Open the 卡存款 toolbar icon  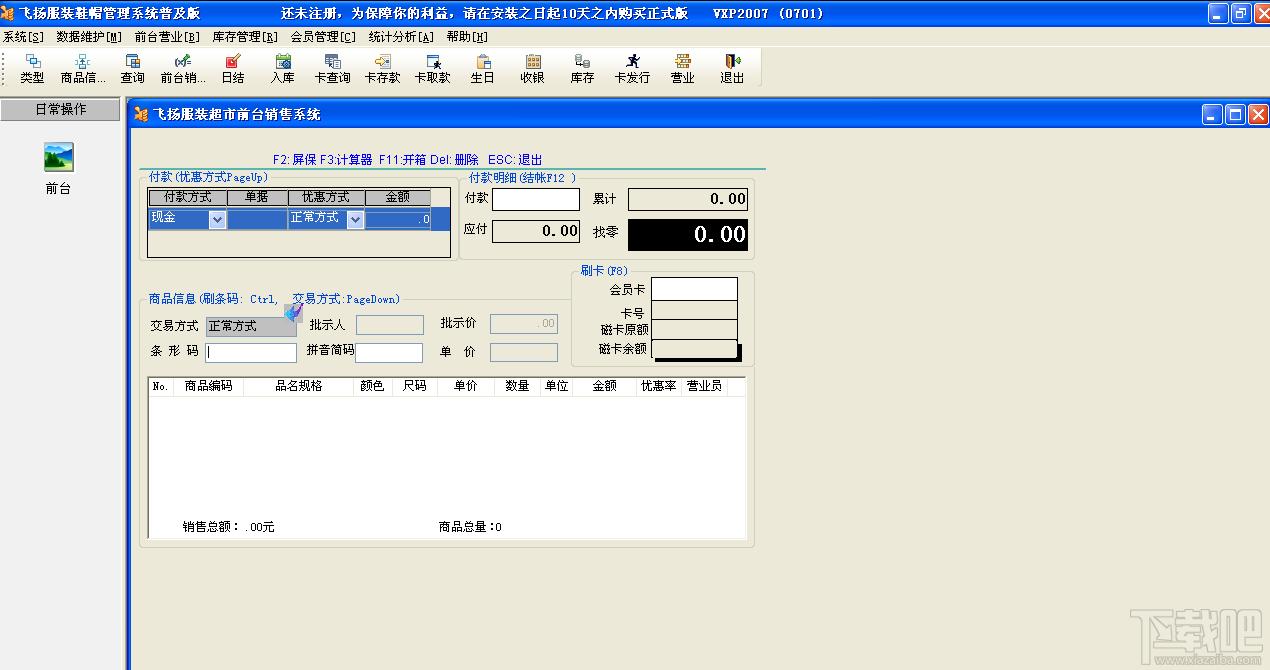(382, 68)
